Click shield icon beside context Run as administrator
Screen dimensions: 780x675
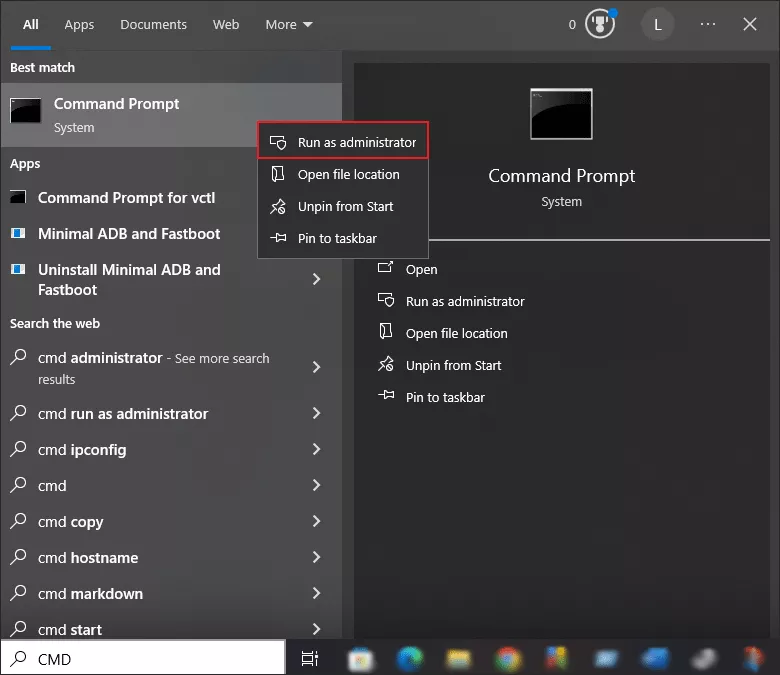tap(278, 142)
